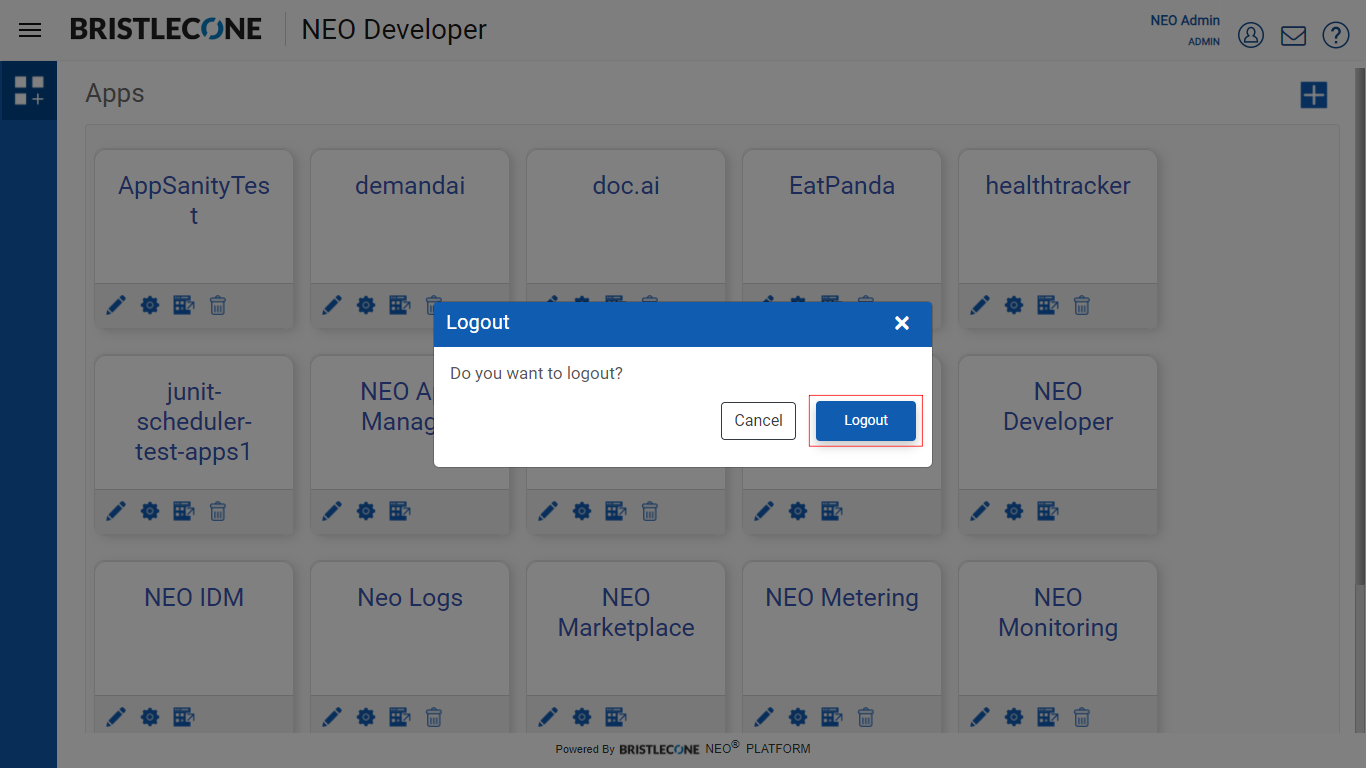Edit the AppSanityTest app with pencil icon

116,305
